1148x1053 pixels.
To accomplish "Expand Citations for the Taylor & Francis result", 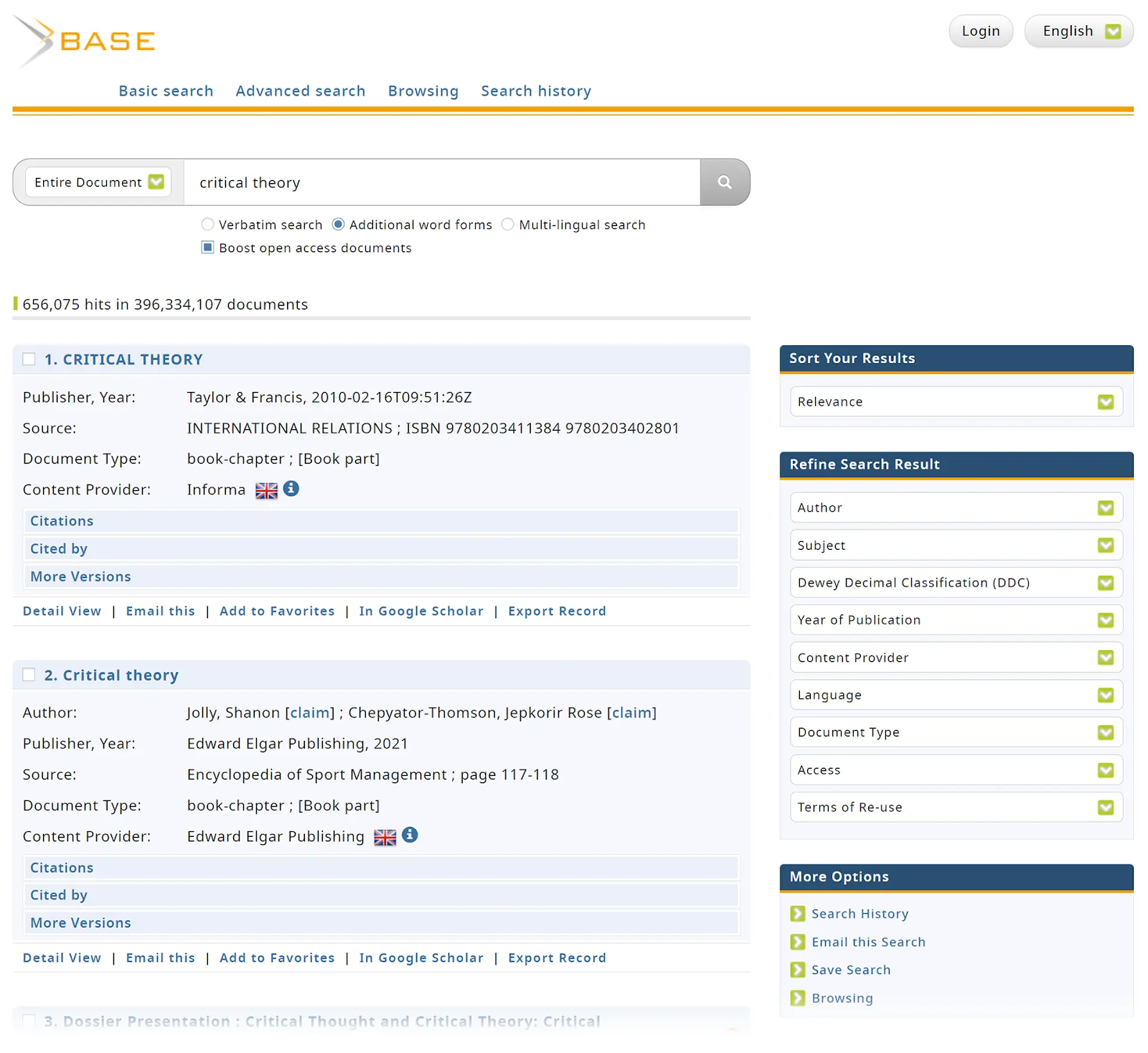I will point(382,521).
